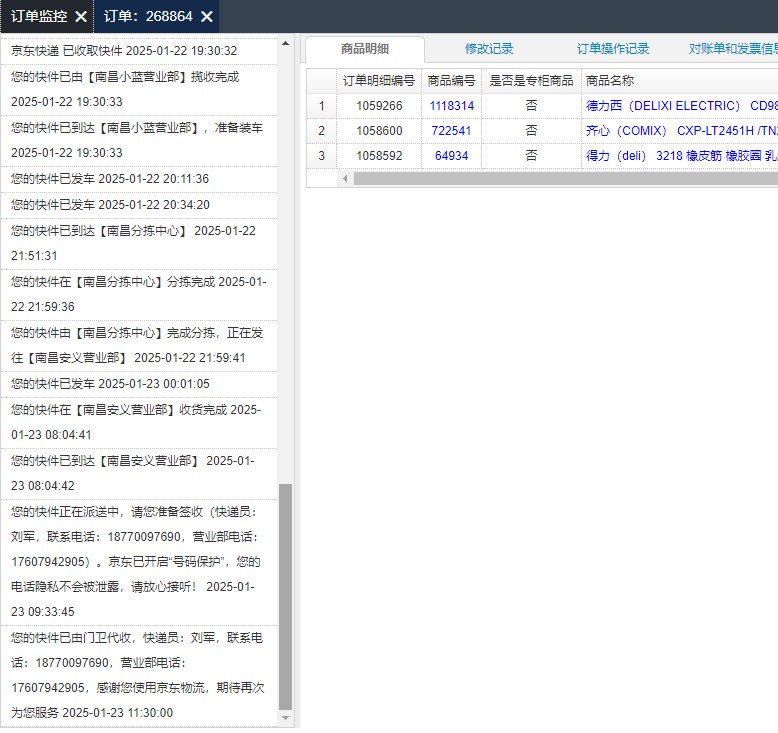Select the 【南昌分拣中心】分拣完成 log entry
Image resolution: width=778 pixels, height=733 pixels.
pos(139,294)
